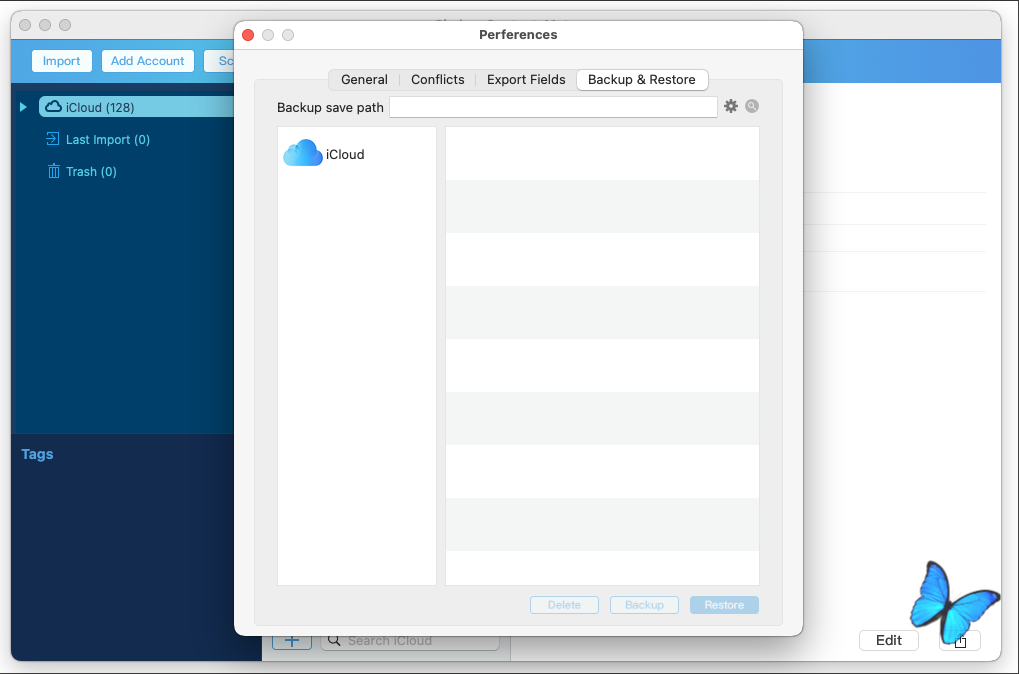The image size is (1019, 674).
Task: Expand the iCloud account disclosure triangle
Action: [23, 107]
